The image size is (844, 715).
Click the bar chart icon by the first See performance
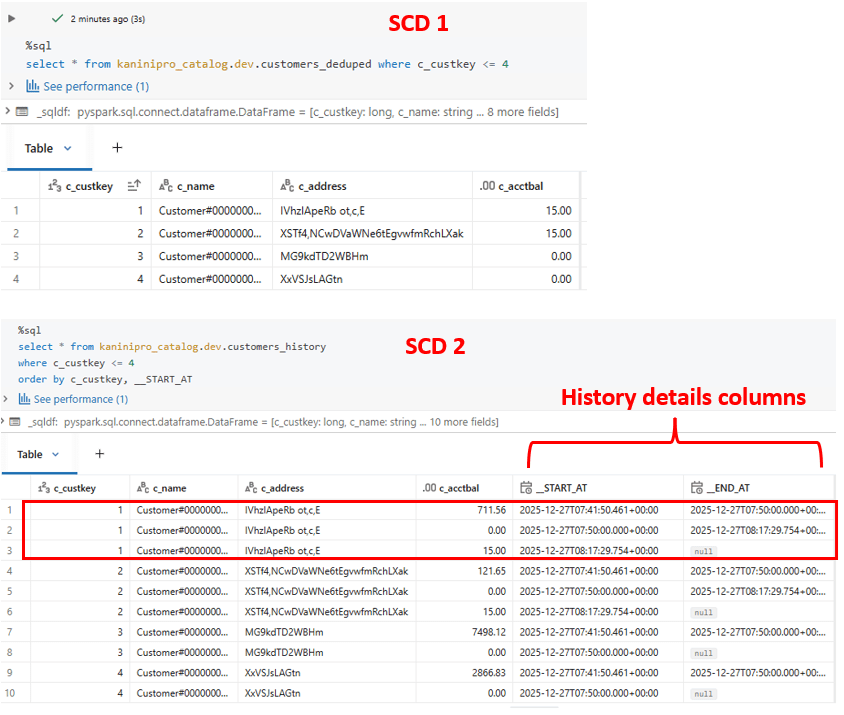pyautogui.click(x=32, y=87)
